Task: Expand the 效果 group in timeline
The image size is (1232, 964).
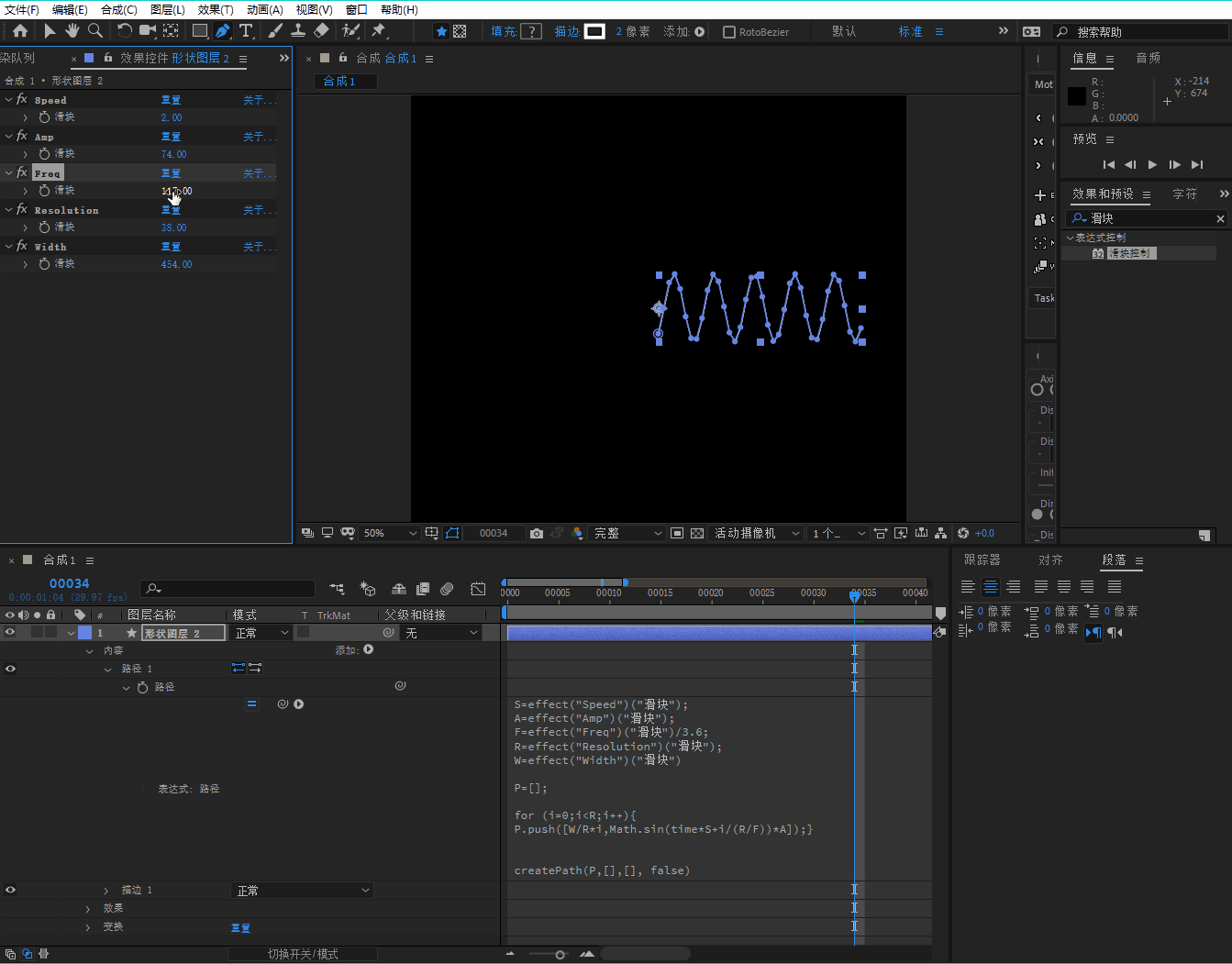Action: tap(88, 909)
